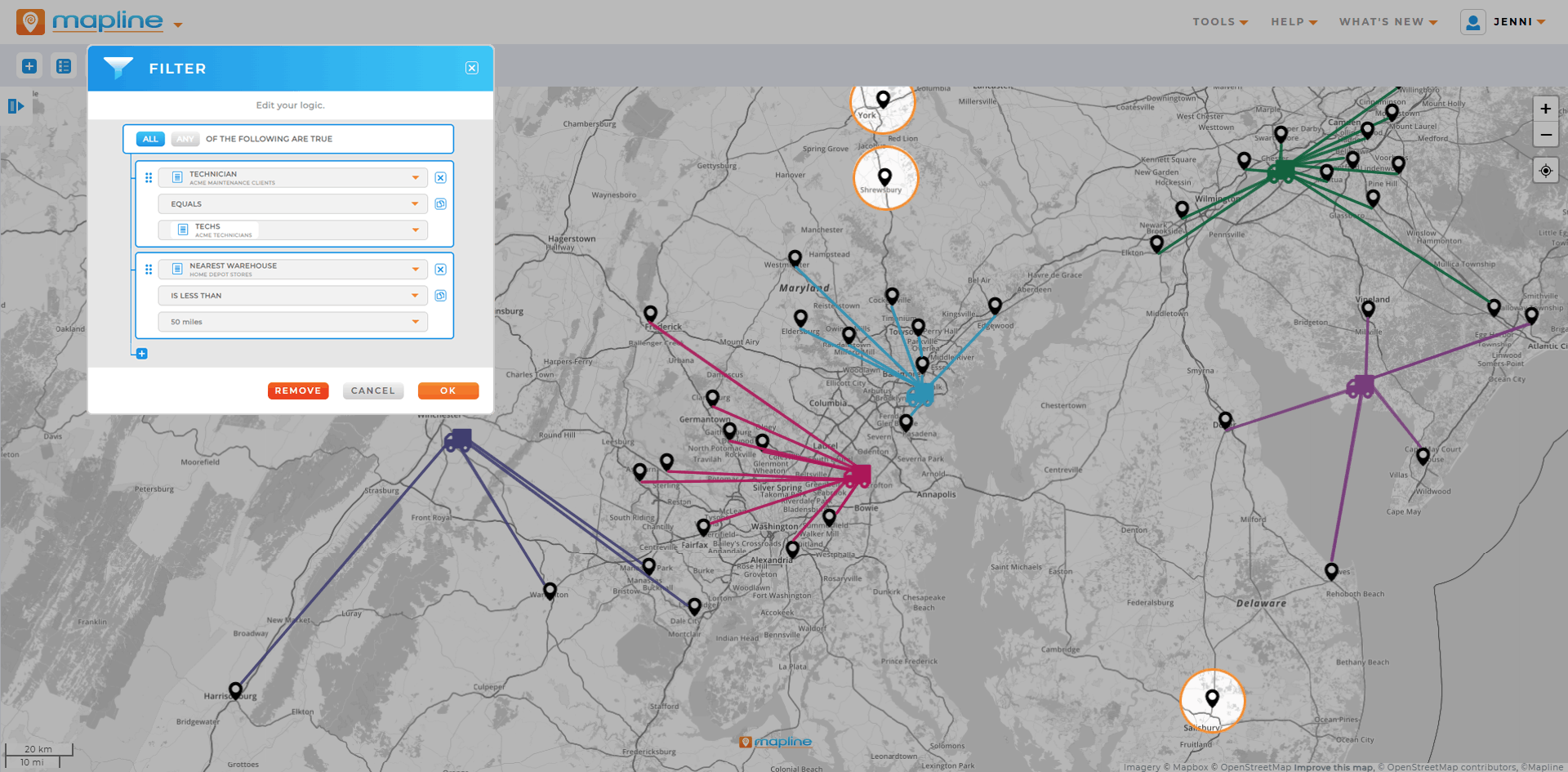Zoom in on the map
This screenshot has height=772, width=1568.
click(1545, 109)
